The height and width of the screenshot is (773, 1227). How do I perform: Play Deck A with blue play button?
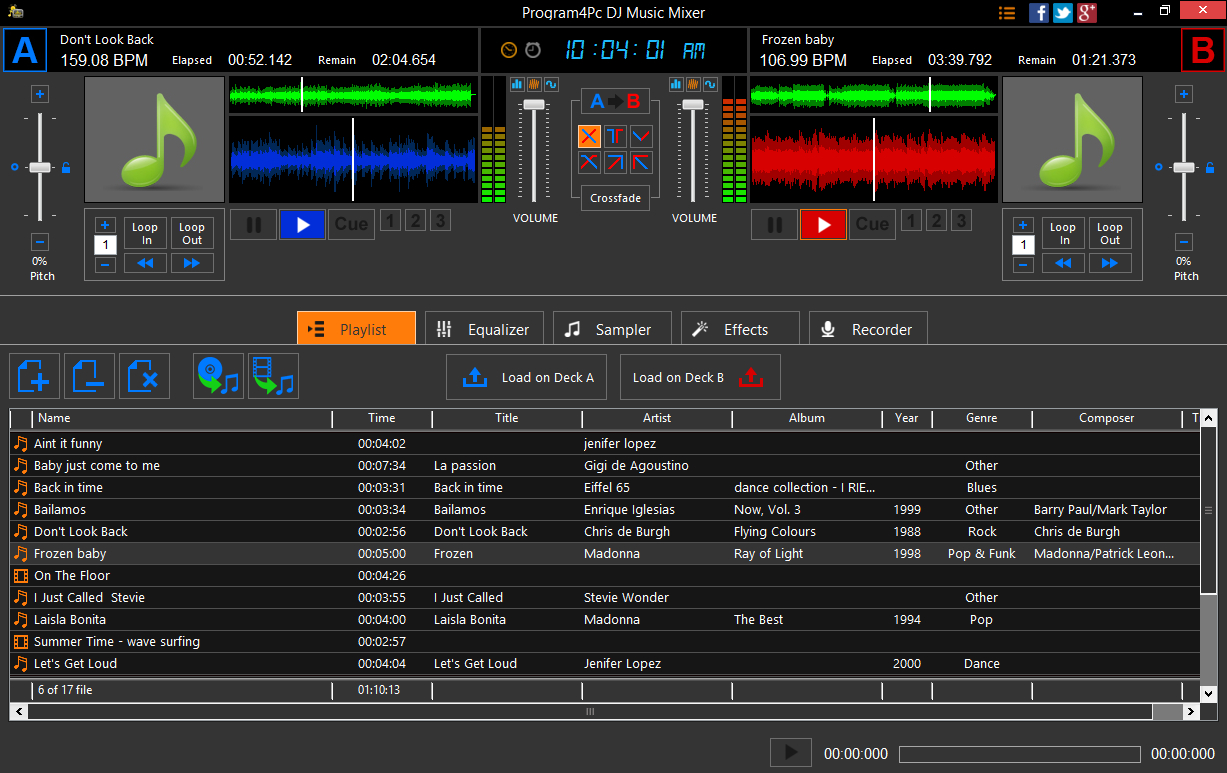coord(303,225)
